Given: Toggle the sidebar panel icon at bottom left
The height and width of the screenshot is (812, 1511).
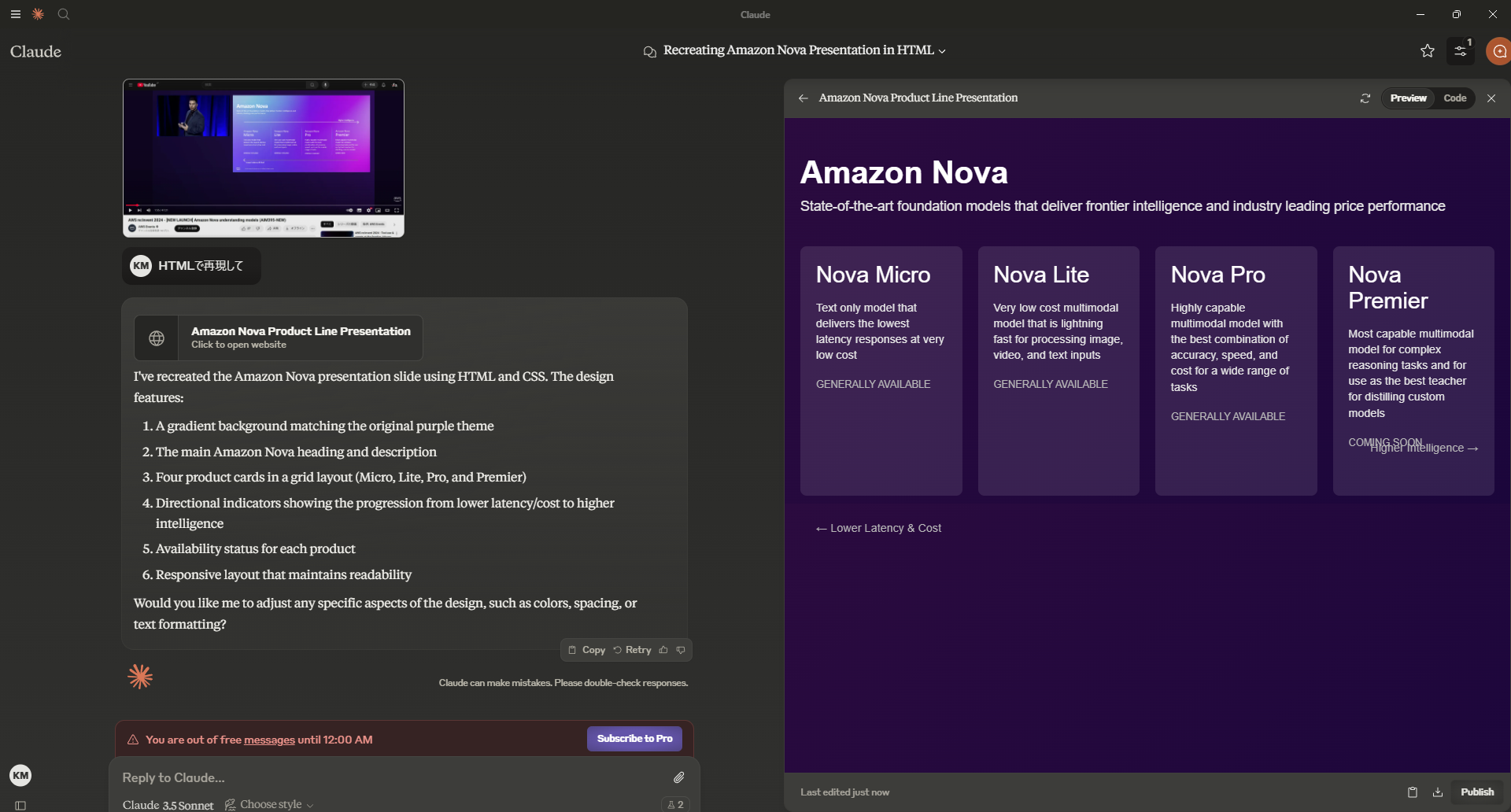Looking at the screenshot, I should (20, 805).
